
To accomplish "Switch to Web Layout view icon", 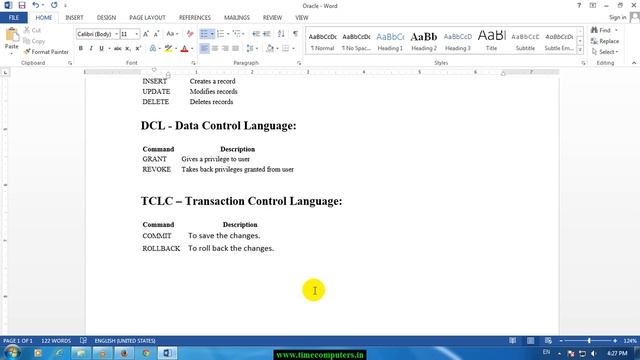I will tap(548, 340).
